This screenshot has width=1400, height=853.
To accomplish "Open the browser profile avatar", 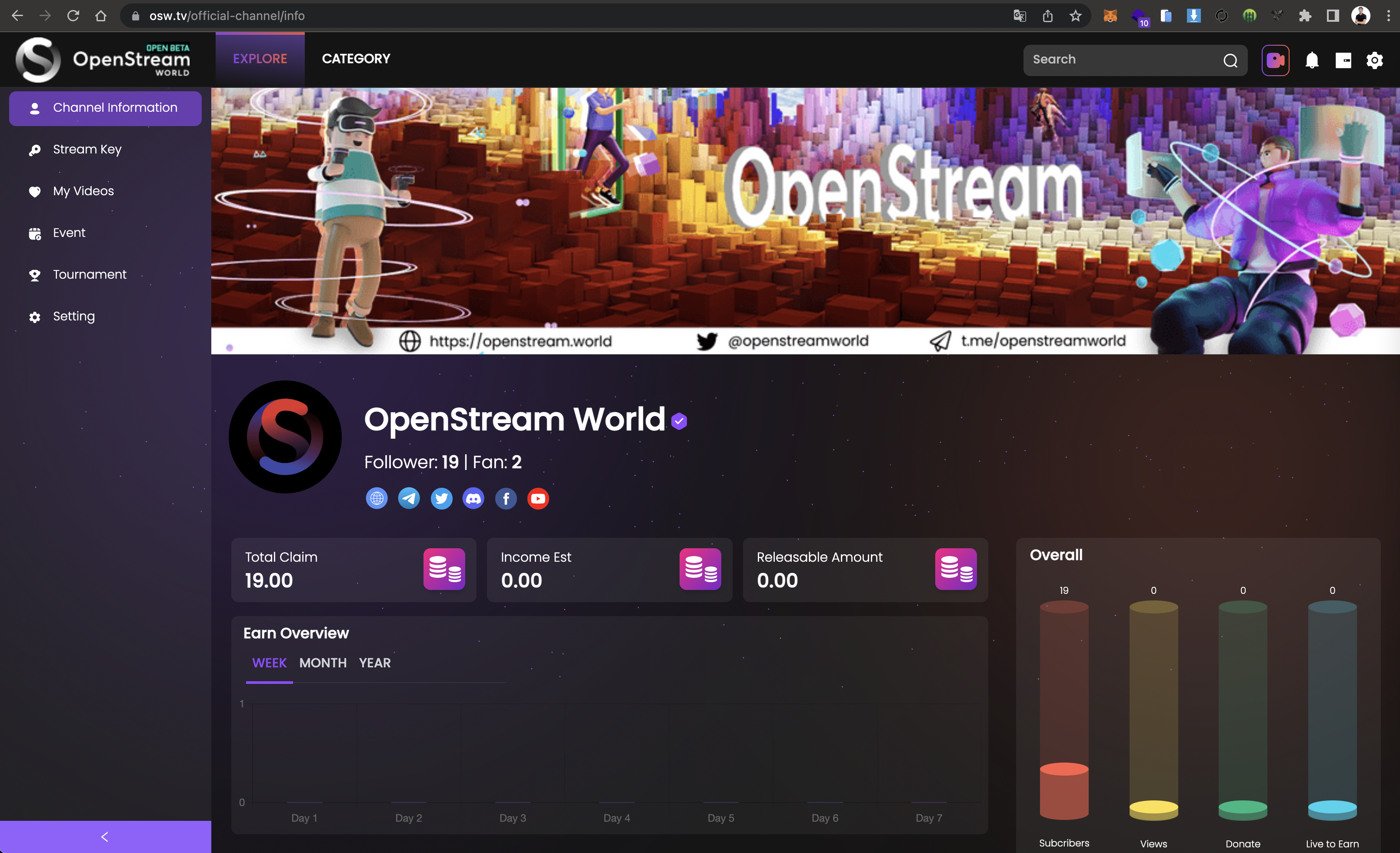I will [x=1360, y=15].
